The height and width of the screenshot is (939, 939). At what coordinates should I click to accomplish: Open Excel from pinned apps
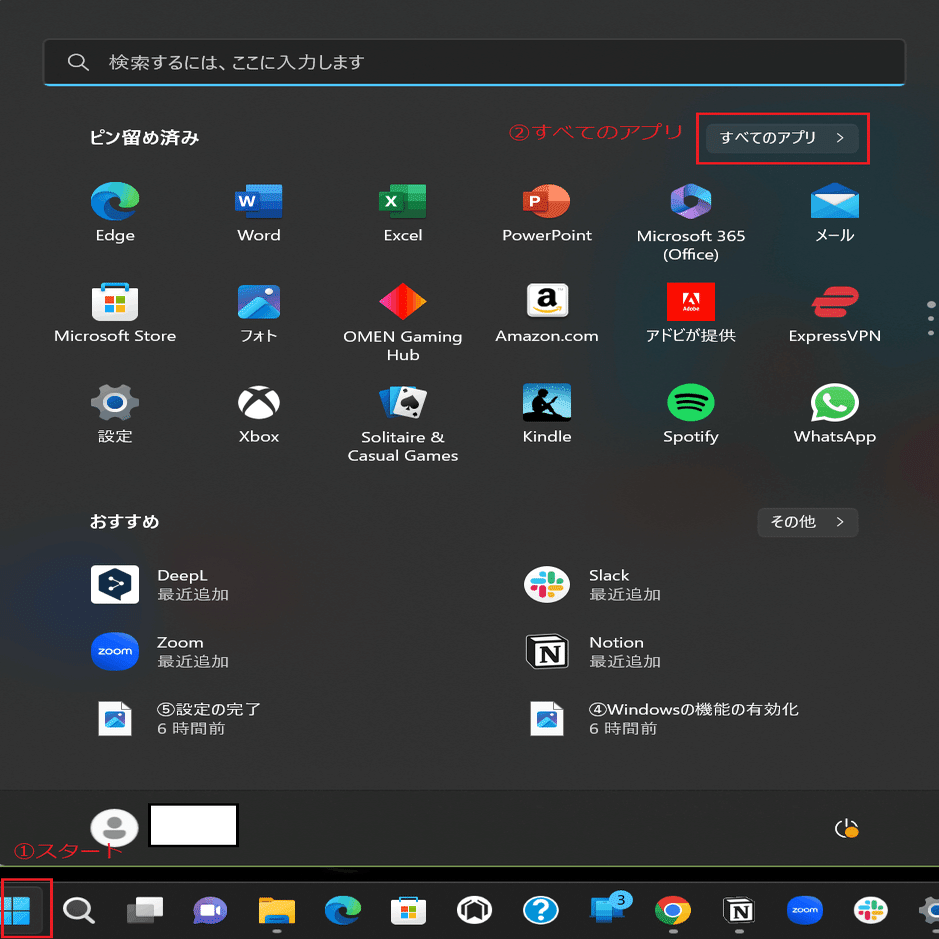[402, 213]
